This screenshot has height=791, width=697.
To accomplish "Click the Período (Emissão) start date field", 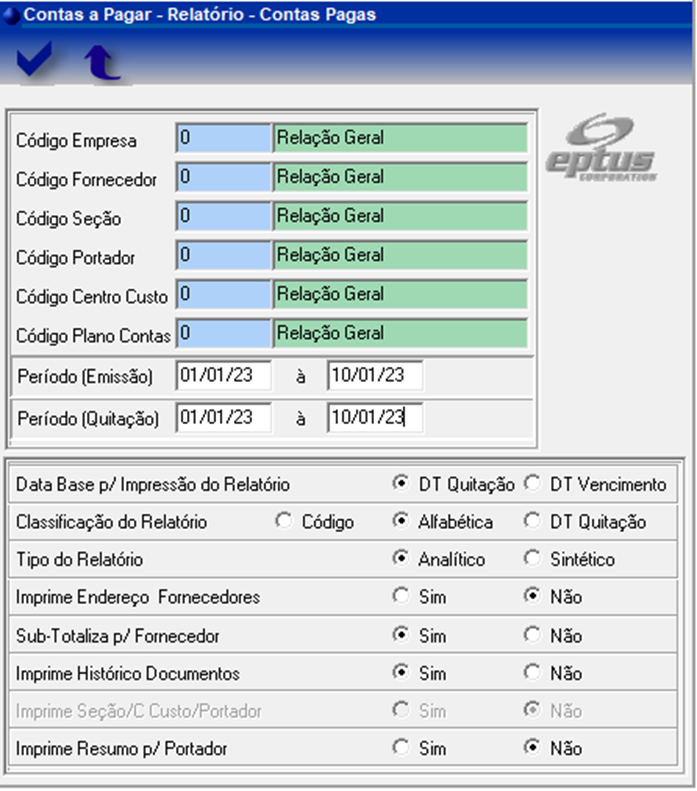I will [x=223, y=375].
